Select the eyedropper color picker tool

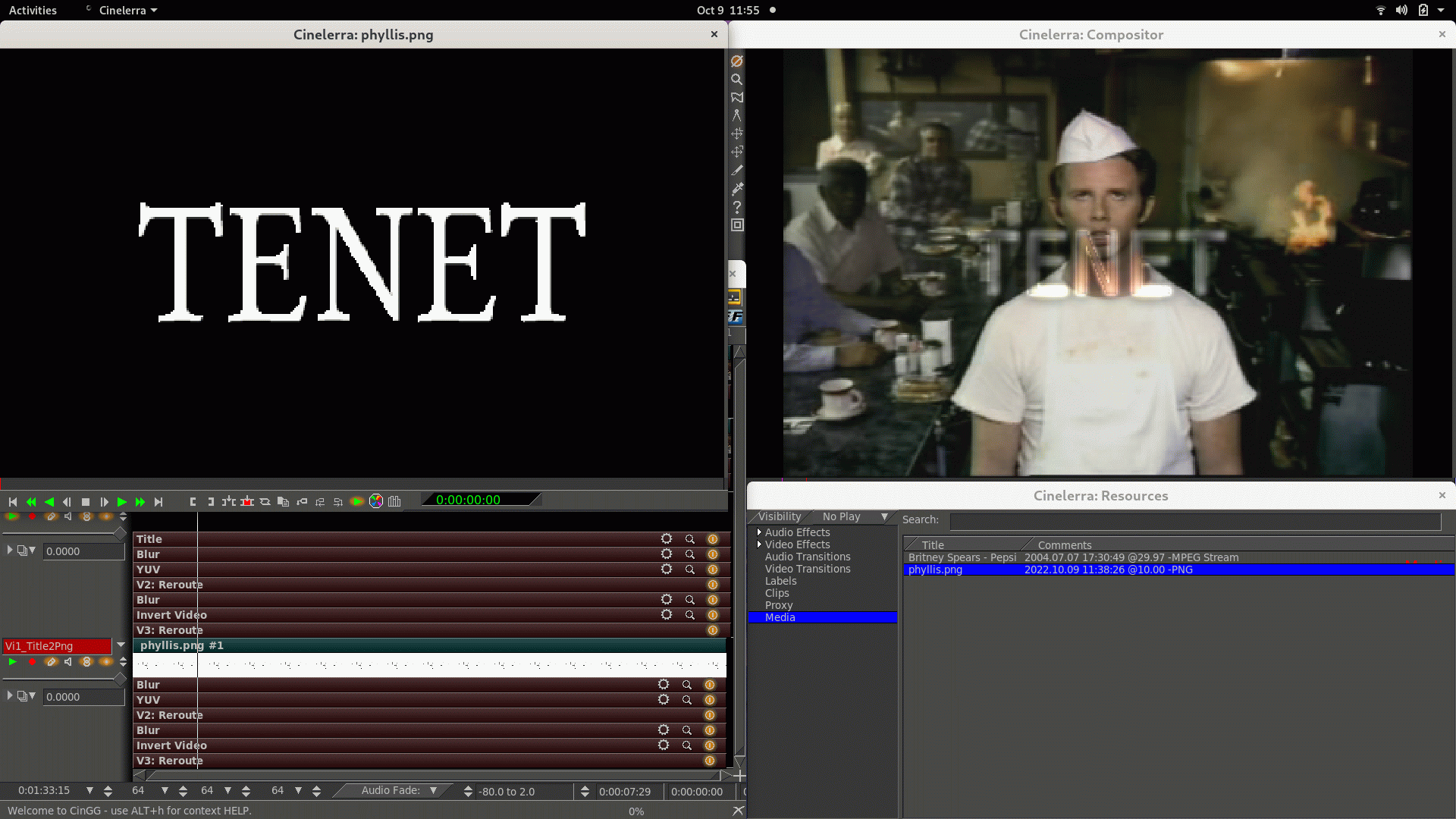point(736,189)
